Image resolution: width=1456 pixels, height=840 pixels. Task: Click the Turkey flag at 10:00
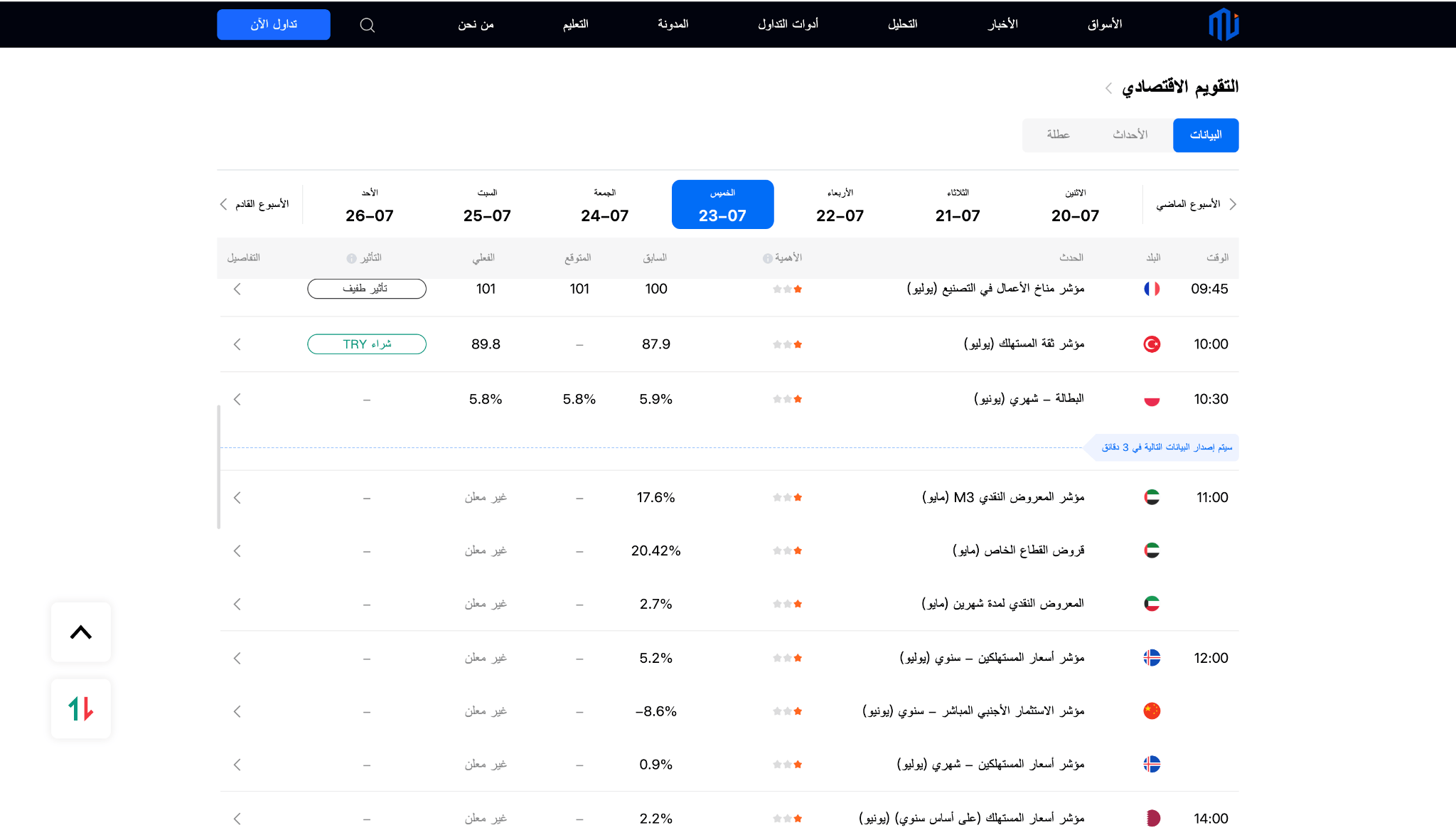[x=1152, y=344]
